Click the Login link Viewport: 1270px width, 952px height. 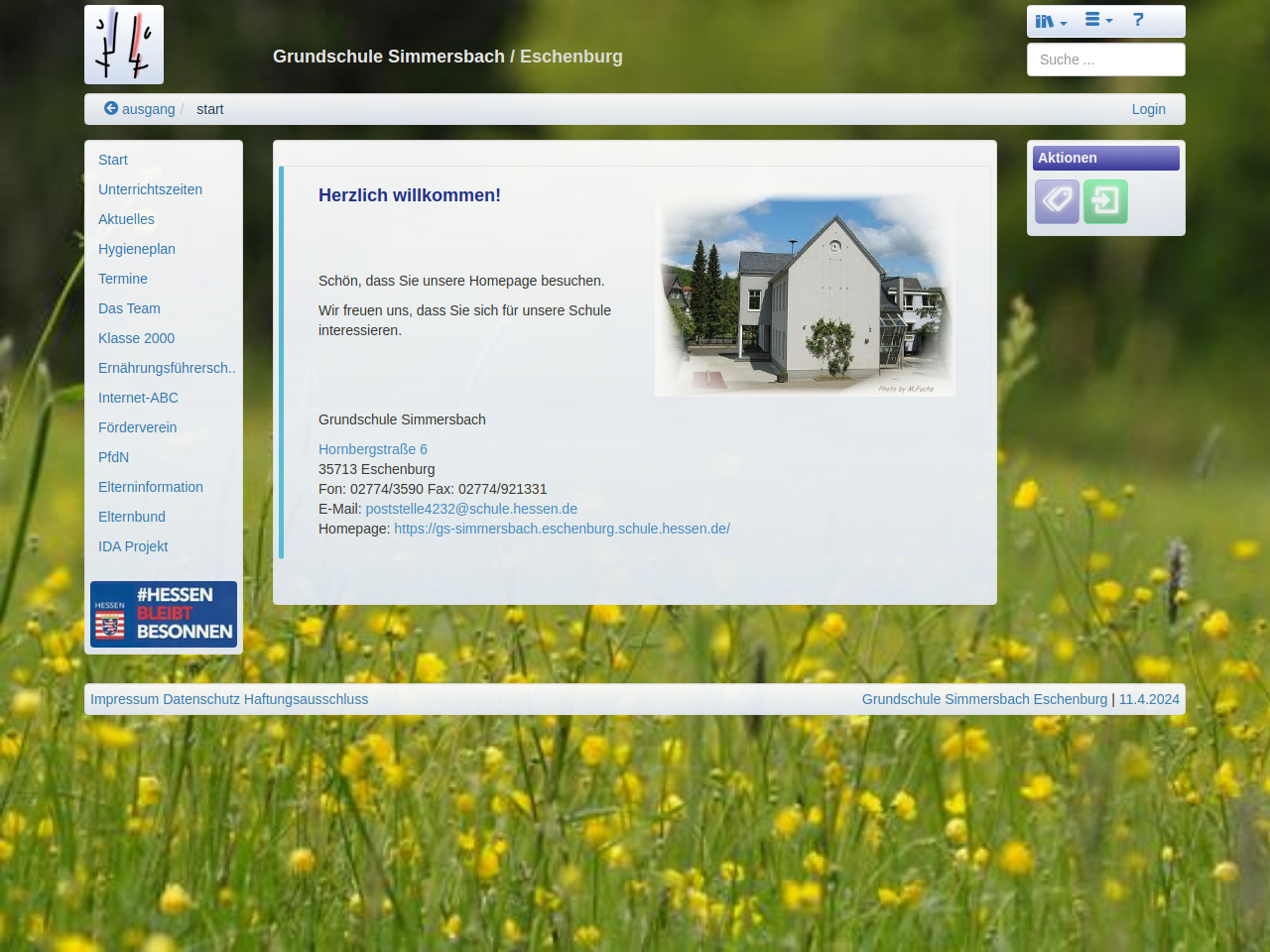[1148, 109]
